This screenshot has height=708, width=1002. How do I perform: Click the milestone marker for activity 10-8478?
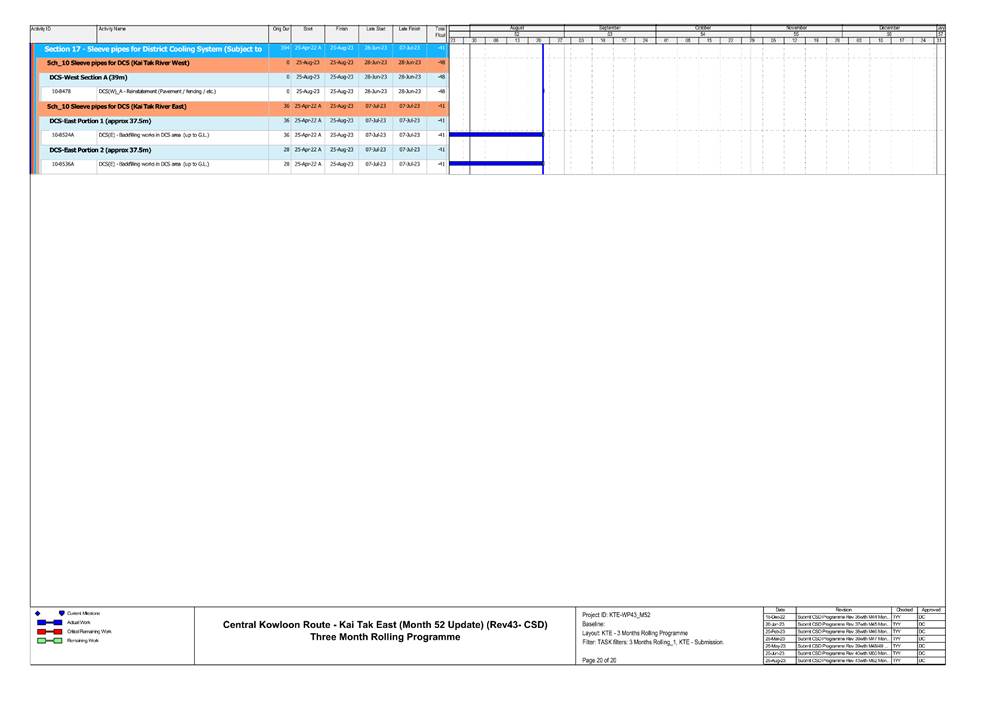[x=543, y=91]
